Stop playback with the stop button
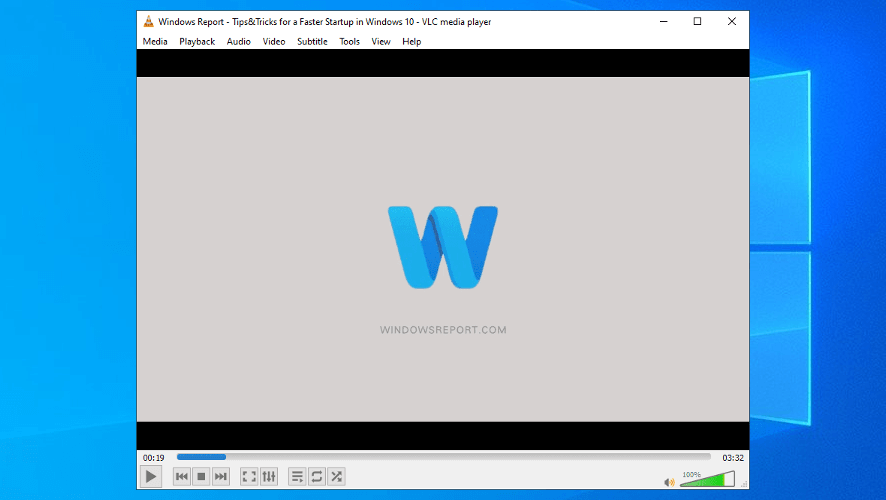Viewport: 886px width, 500px height. point(201,476)
